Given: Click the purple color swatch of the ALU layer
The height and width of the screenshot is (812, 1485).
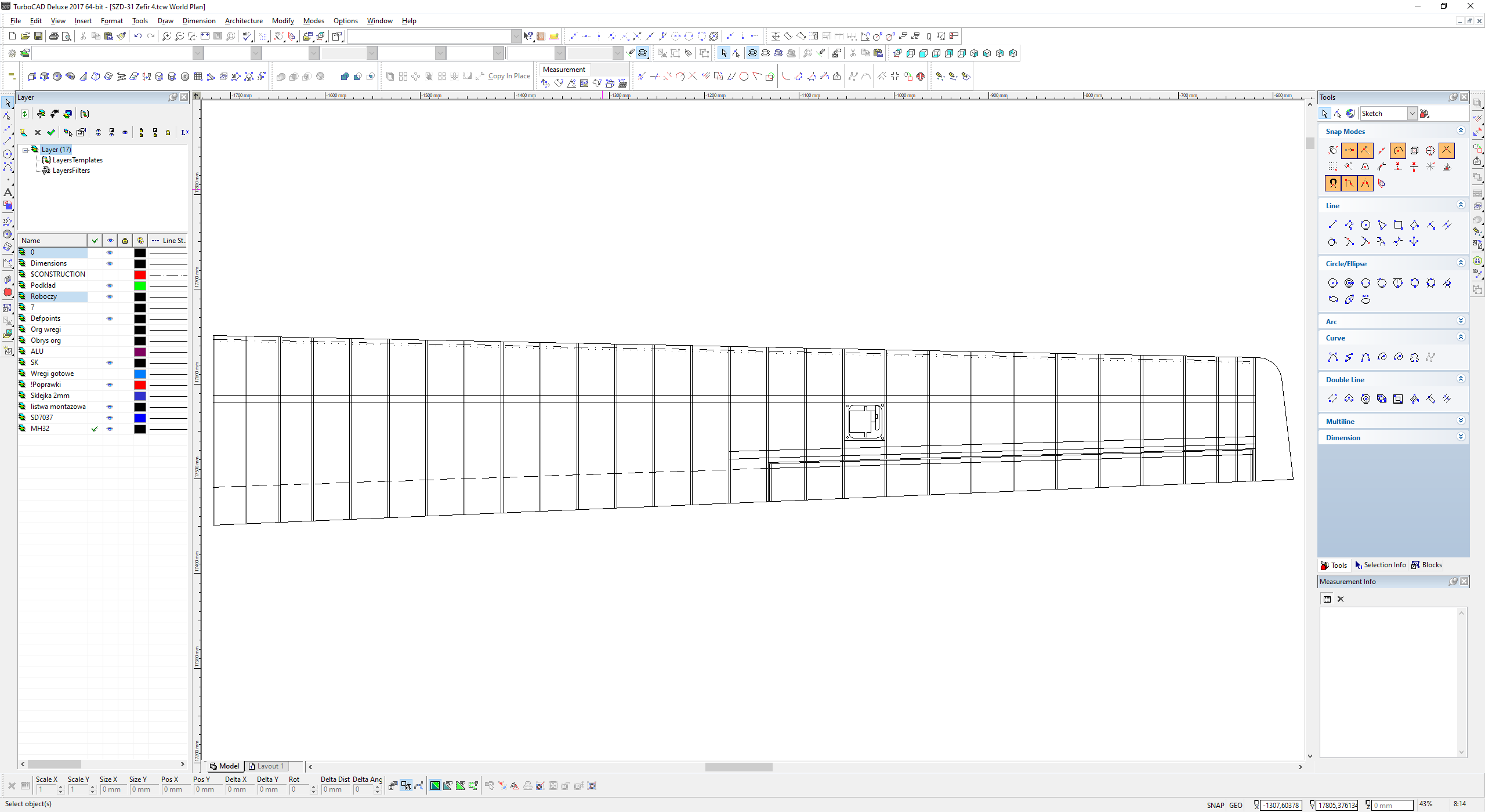Looking at the screenshot, I should tap(140, 352).
